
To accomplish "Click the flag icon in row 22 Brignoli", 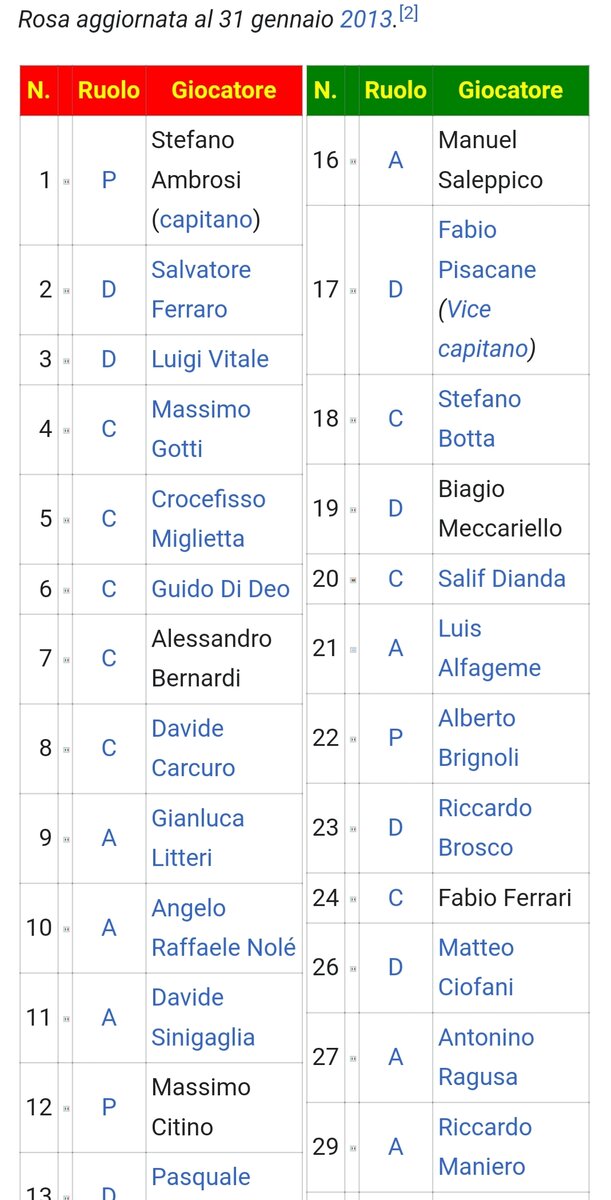I will pyautogui.click(x=352, y=739).
